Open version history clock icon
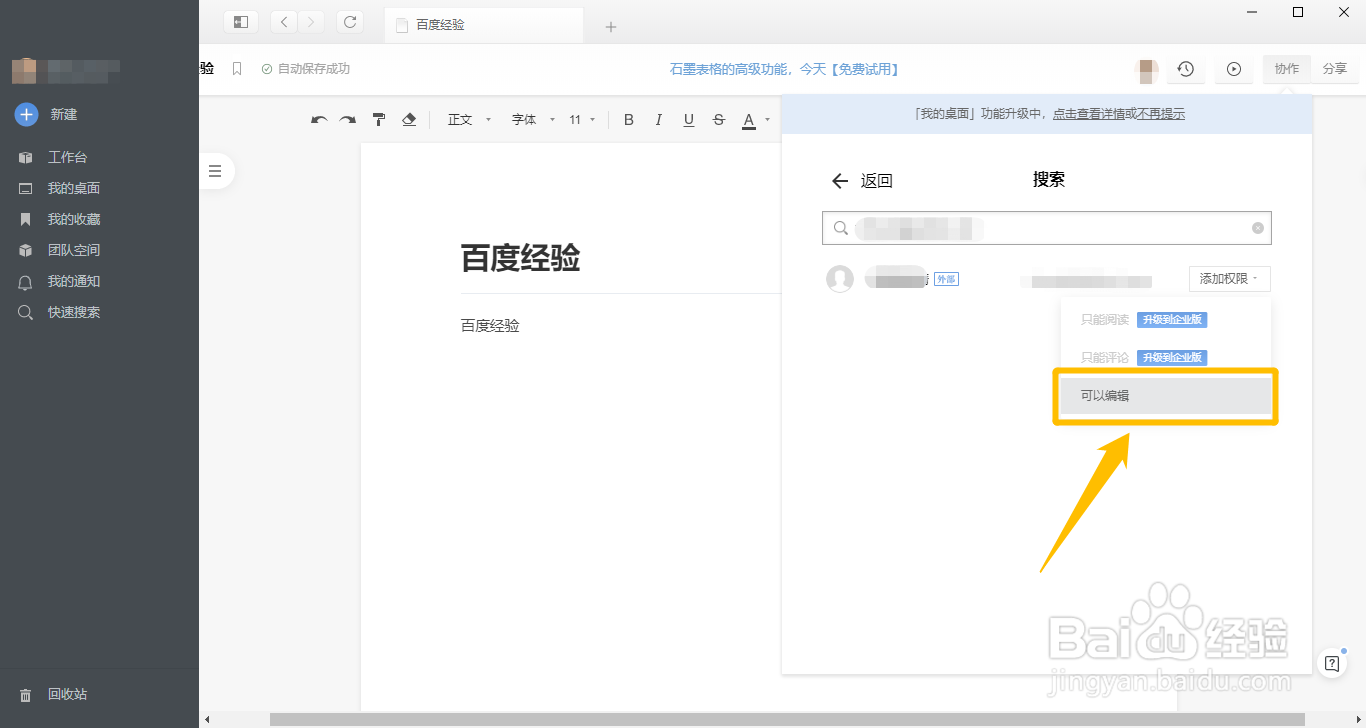This screenshot has height=728, width=1366. tap(1185, 69)
